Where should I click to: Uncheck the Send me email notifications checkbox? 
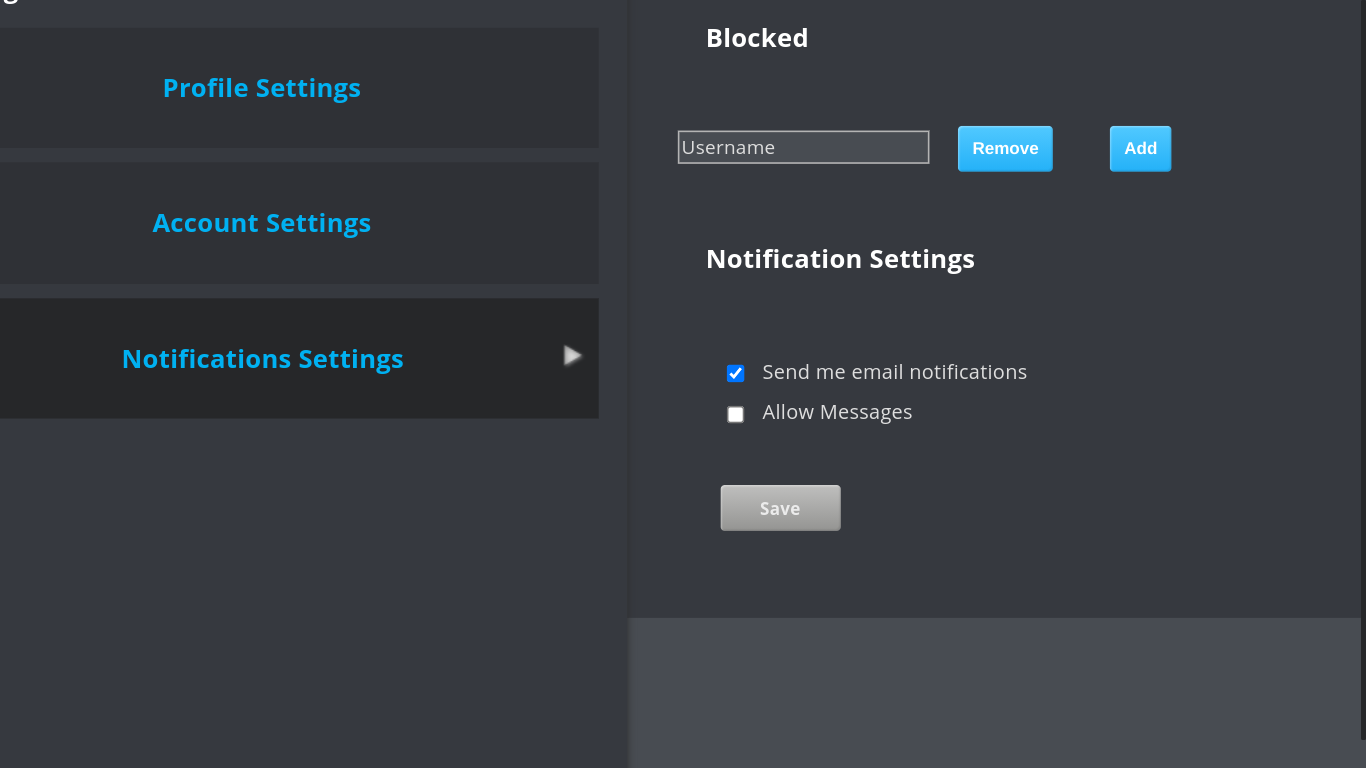pyautogui.click(x=736, y=373)
